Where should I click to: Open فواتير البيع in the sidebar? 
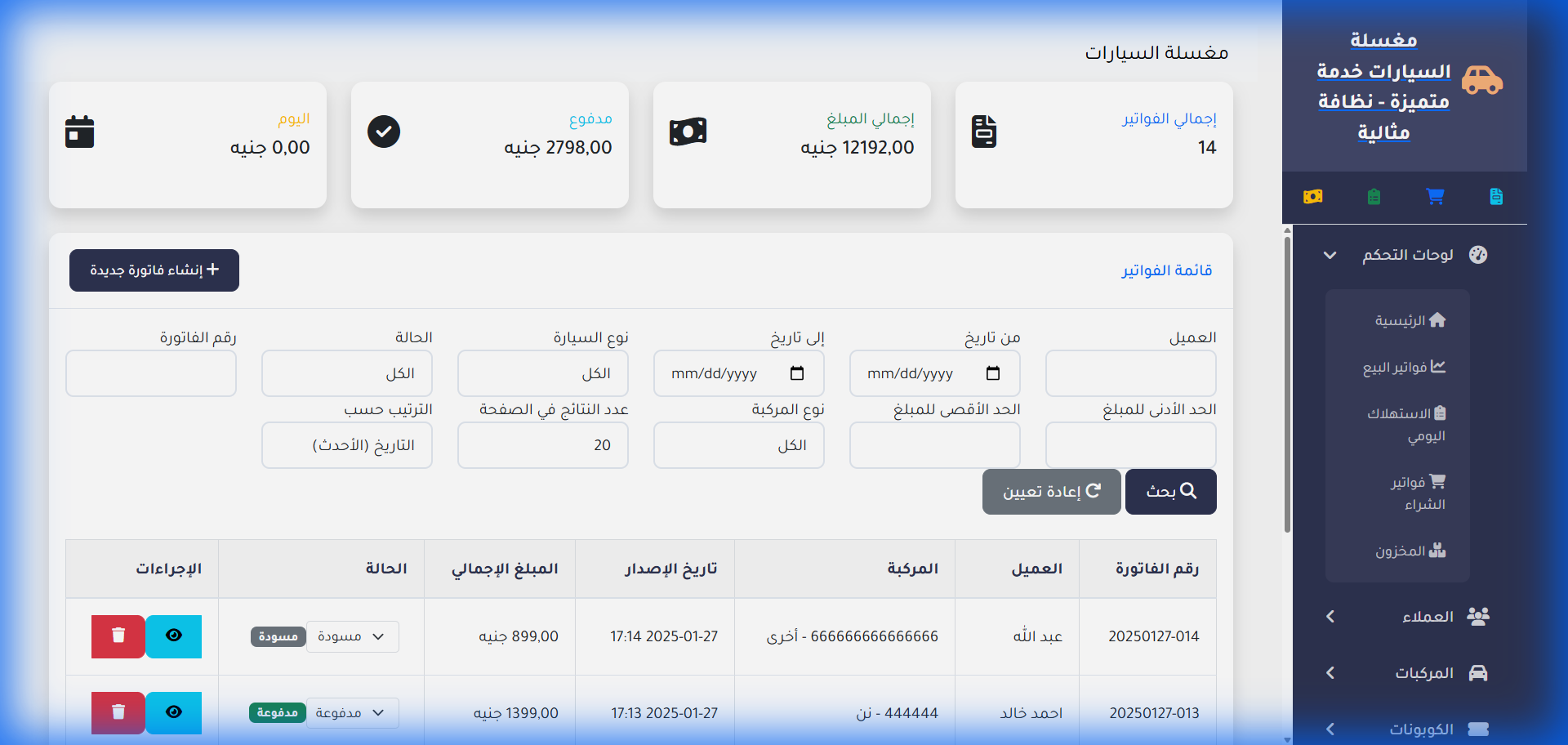(x=1405, y=368)
